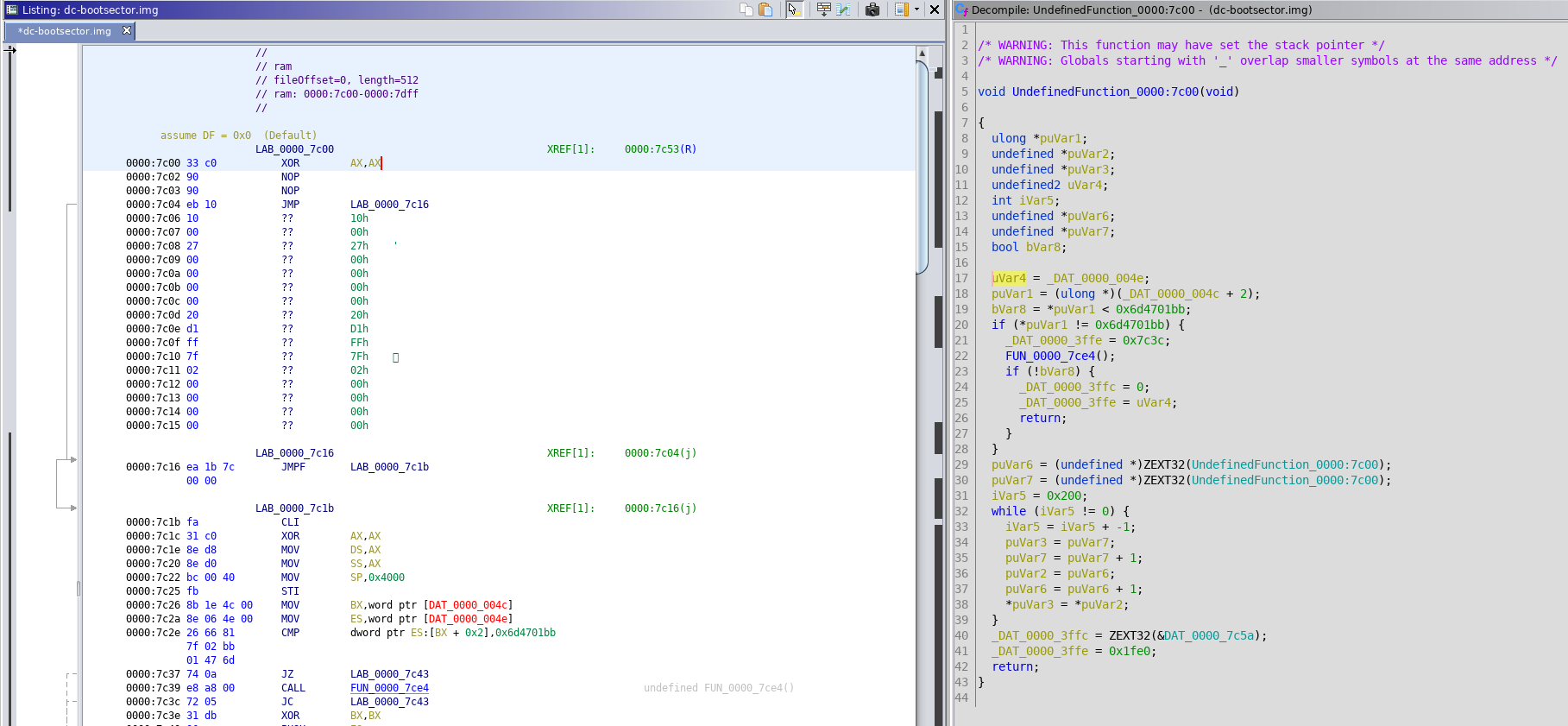
Task: Open the listing diff view icon
Action: tap(844, 9)
